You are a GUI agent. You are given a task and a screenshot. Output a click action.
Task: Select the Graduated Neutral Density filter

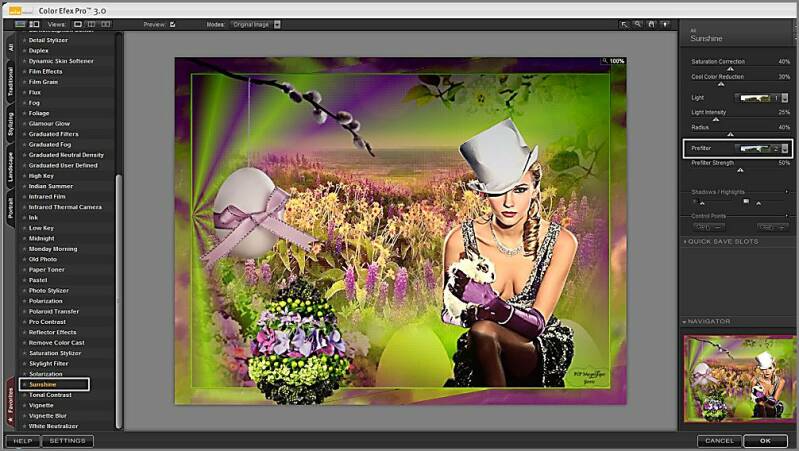tap(66, 155)
